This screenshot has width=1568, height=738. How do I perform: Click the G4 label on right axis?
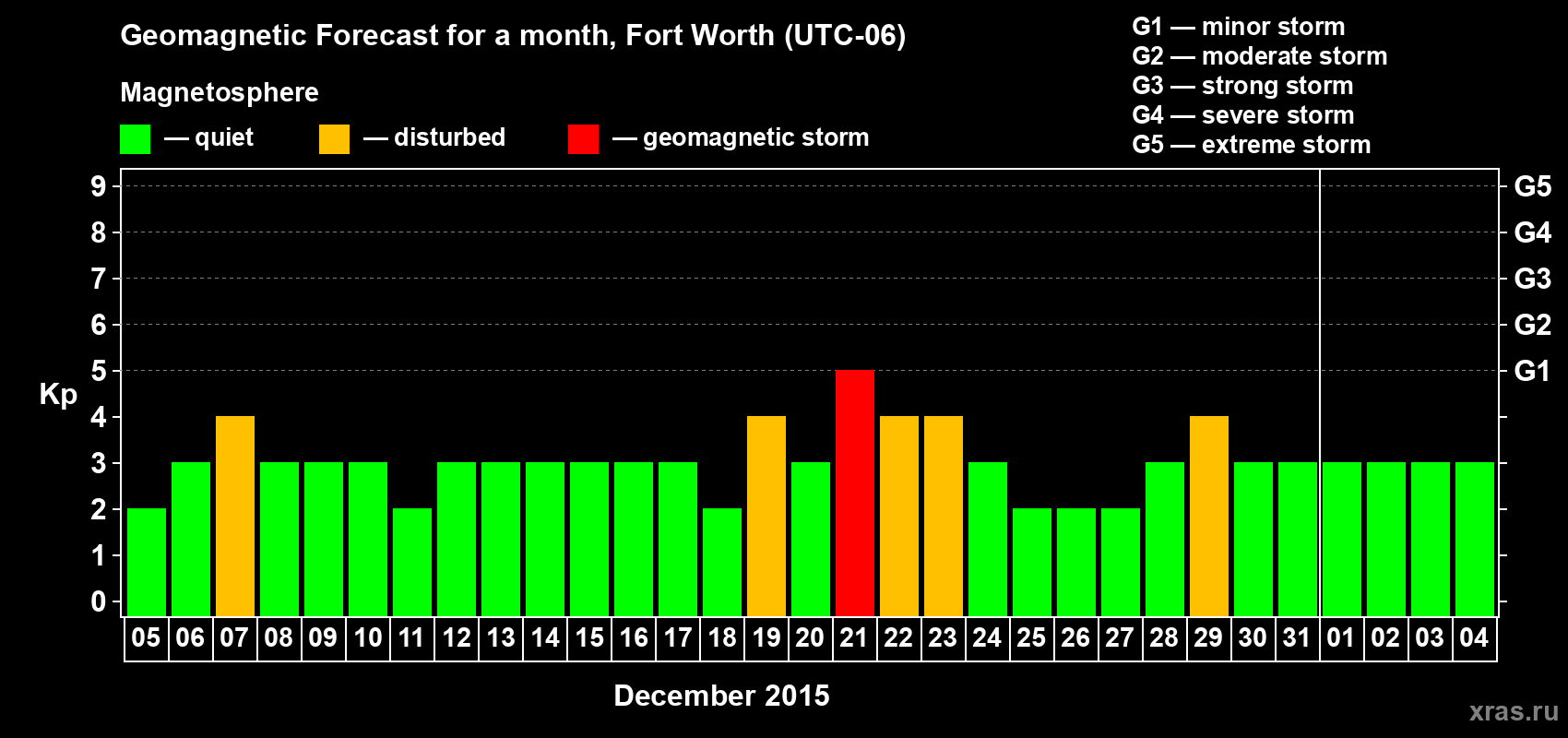point(1532,232)
